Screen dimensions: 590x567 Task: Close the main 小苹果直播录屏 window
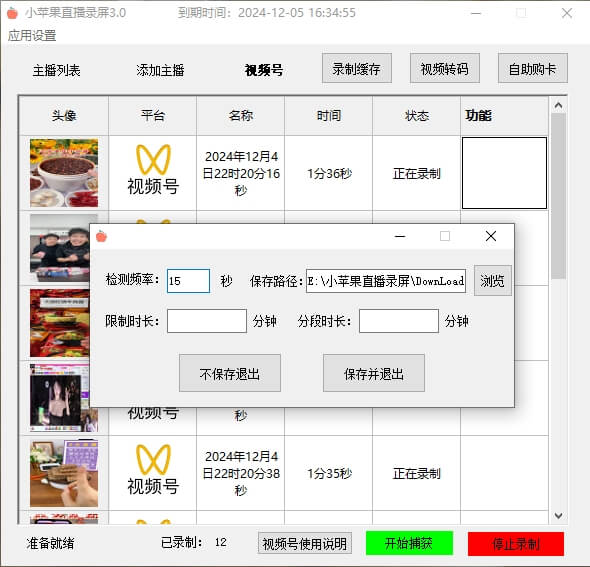(567, 13)
